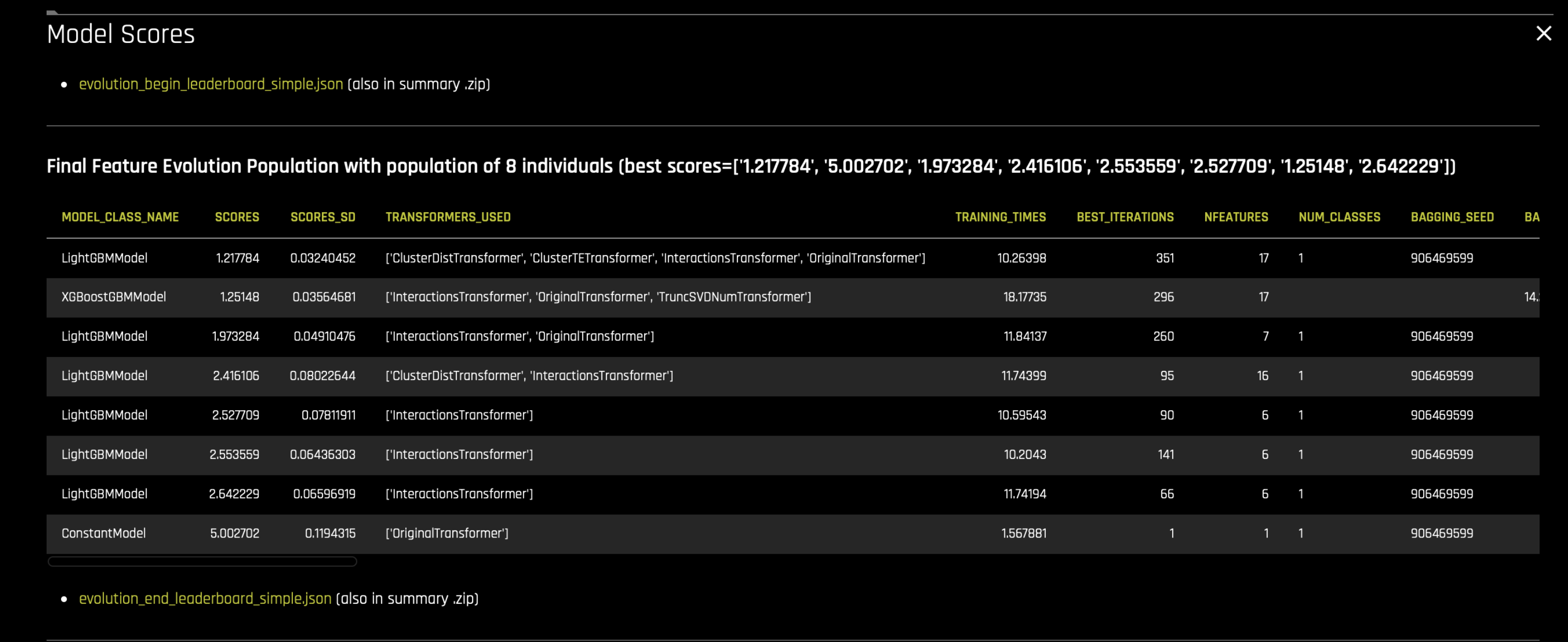Select the XGBoostGBMModel row
Screen dimensions: 1568x642
(x=114, y=297)
